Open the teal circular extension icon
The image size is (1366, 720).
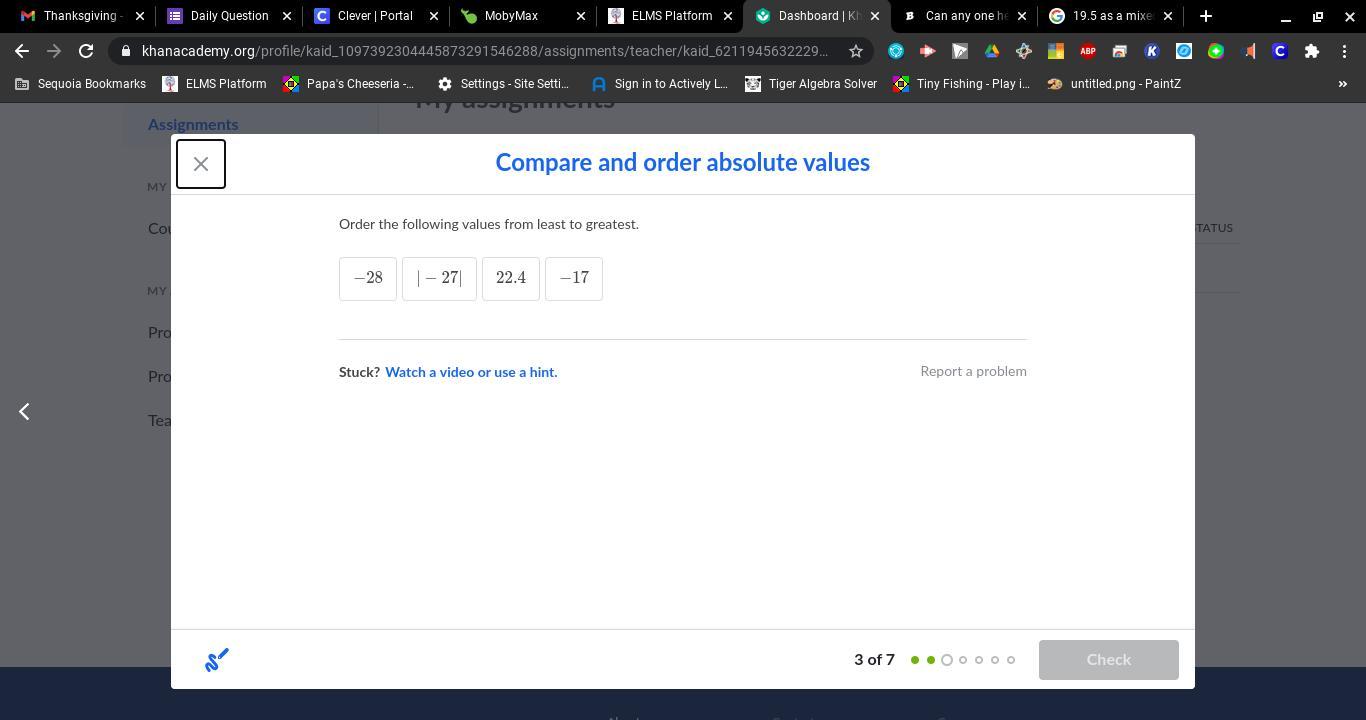[x=896, y=51]
